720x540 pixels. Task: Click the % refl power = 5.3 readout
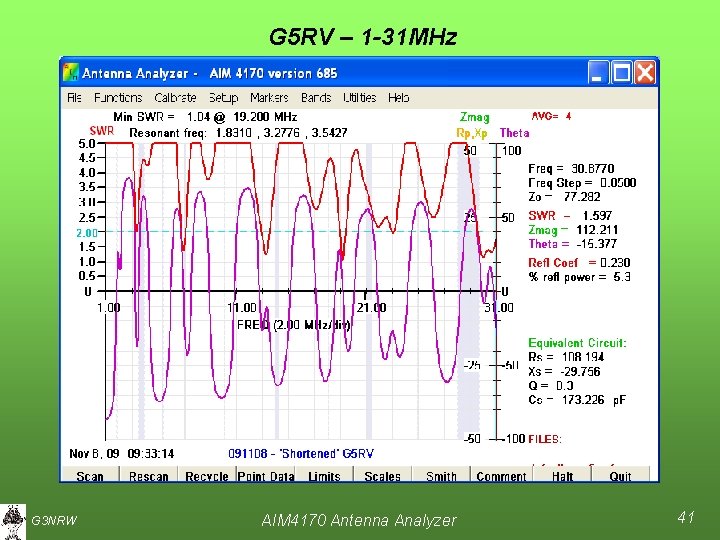click(579, 277)
